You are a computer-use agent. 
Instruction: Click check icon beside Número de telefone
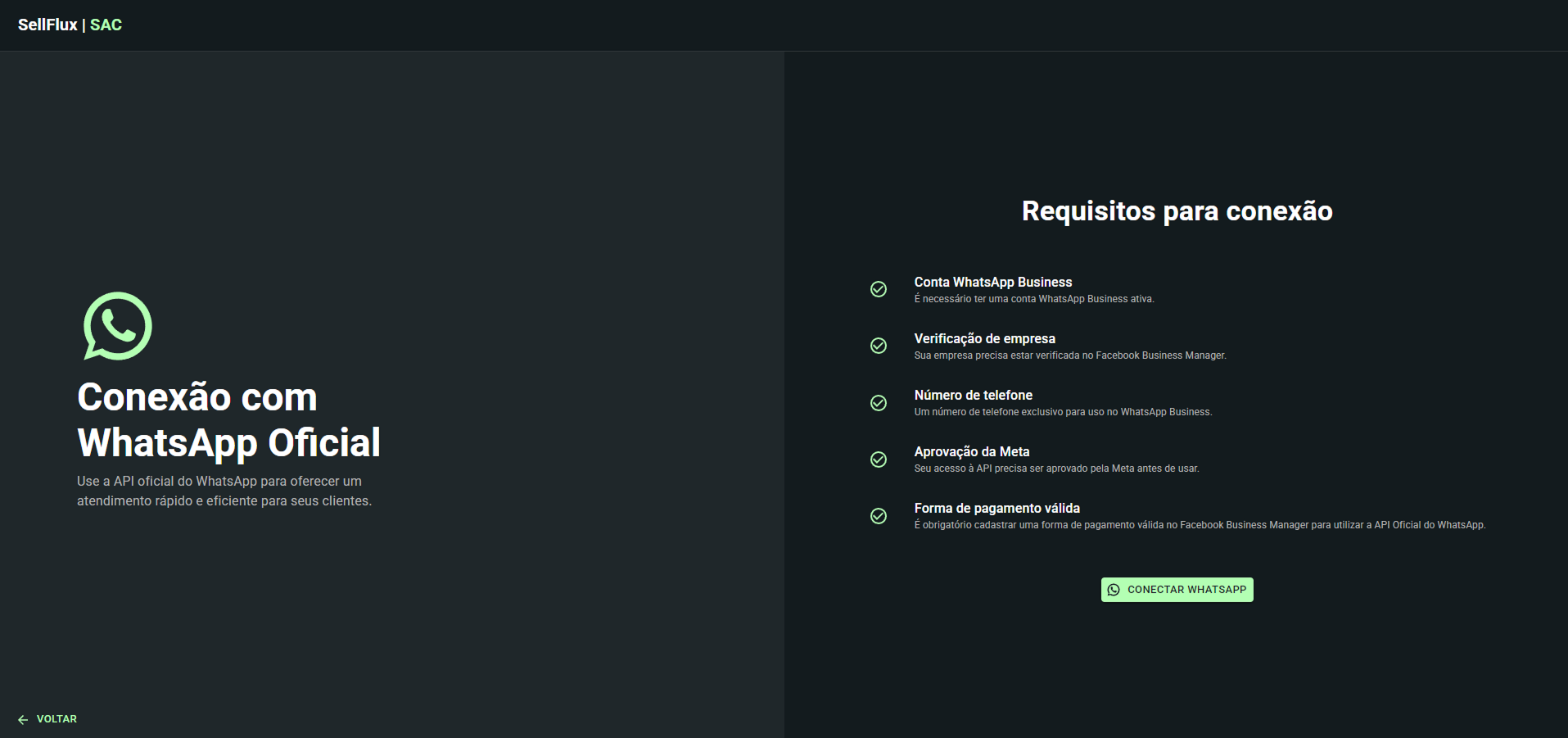tap(879, 403)
